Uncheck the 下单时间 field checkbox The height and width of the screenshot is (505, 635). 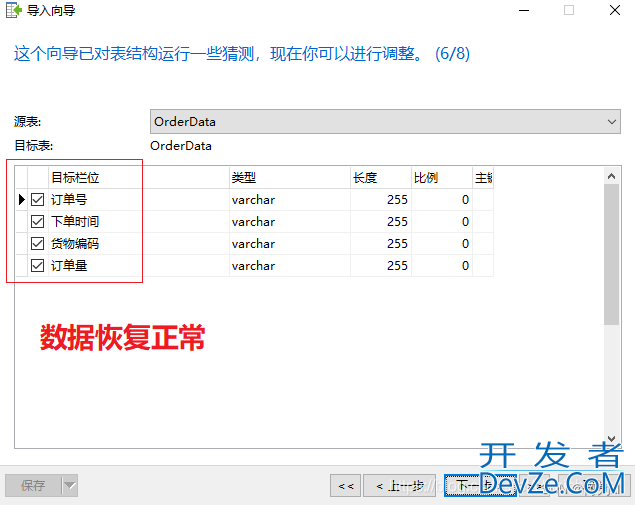38,222
